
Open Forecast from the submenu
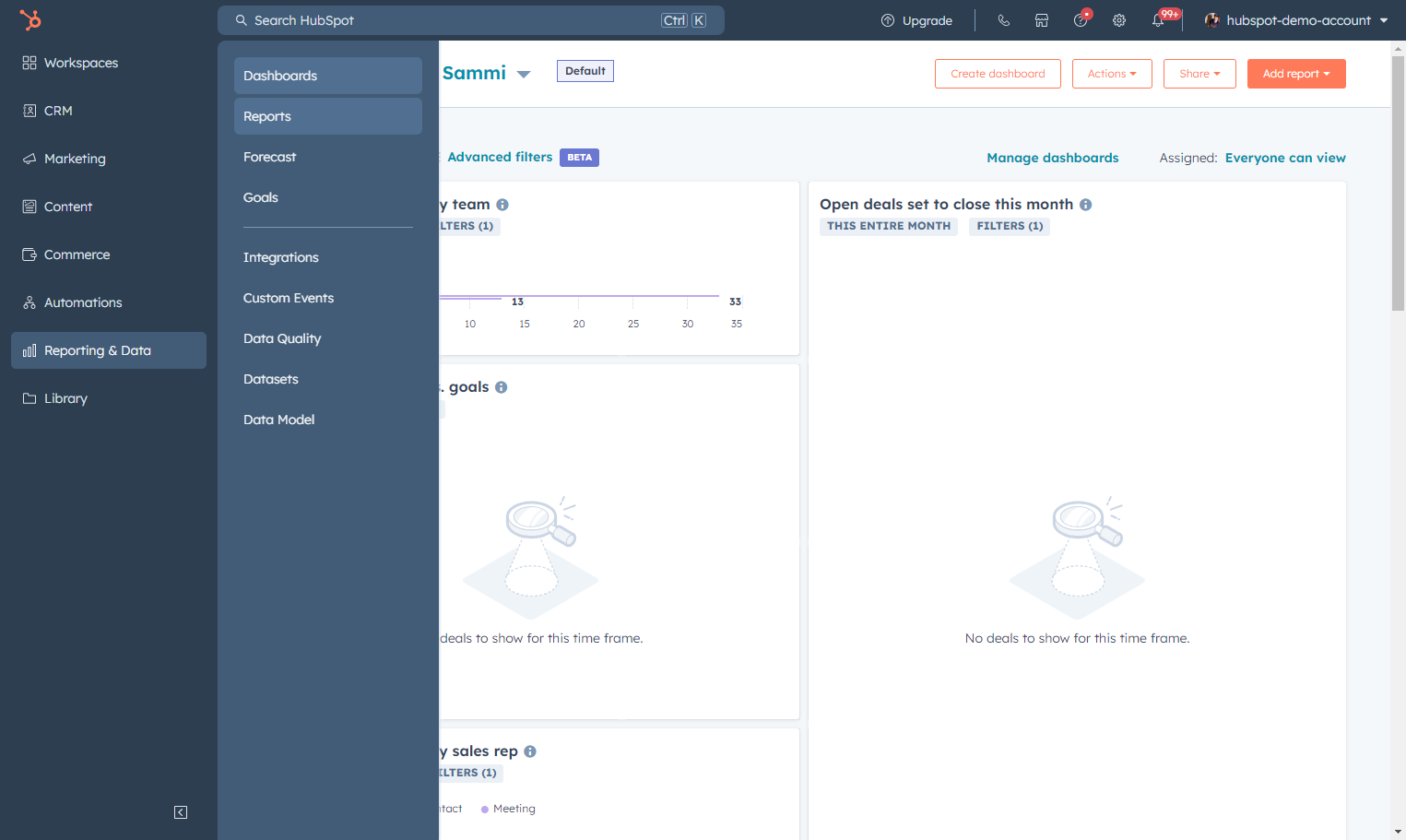(x=328, y=157)
